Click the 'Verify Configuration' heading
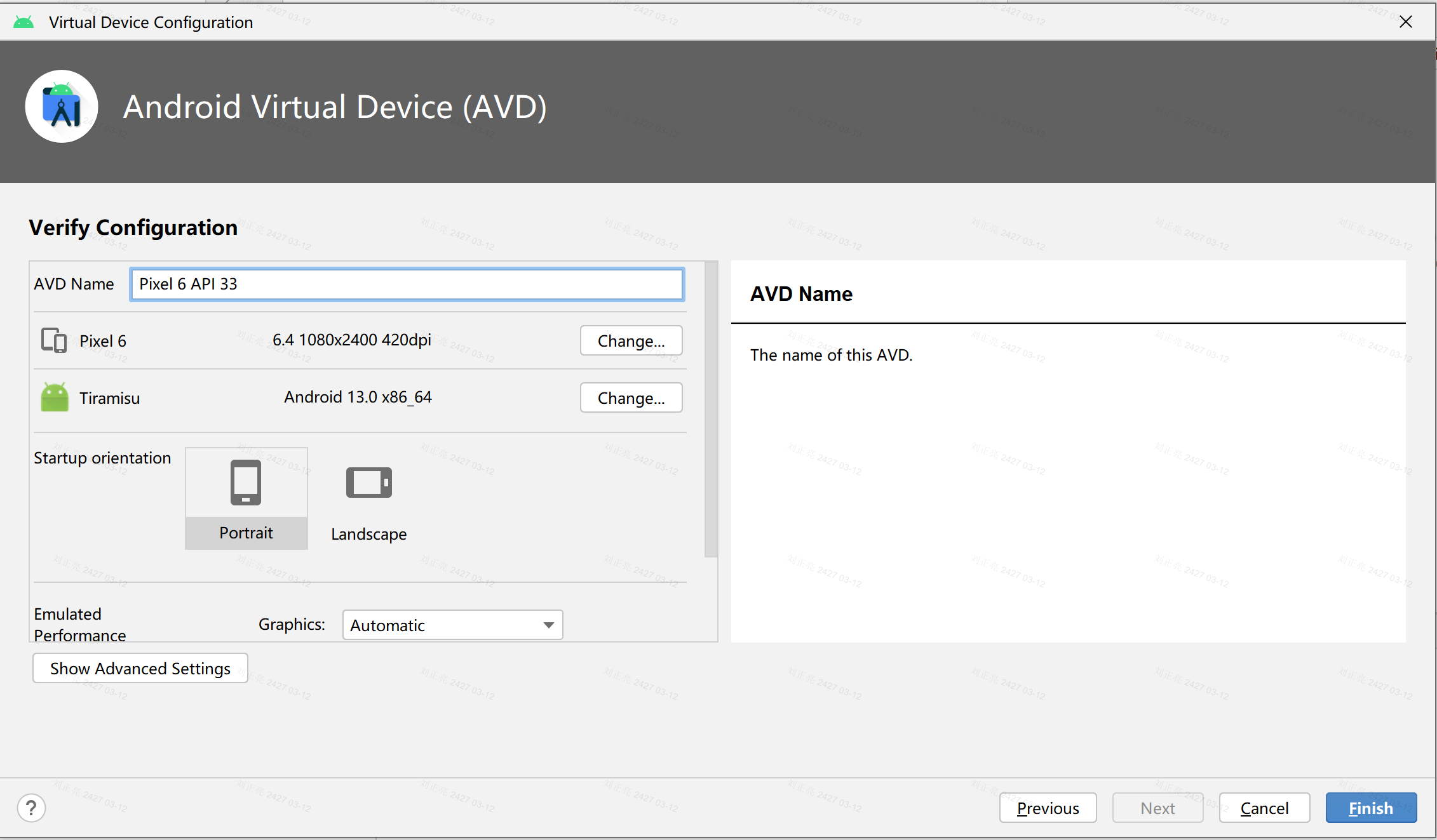1437x840 pixels. pyautogui.click(x=133, y=227)
